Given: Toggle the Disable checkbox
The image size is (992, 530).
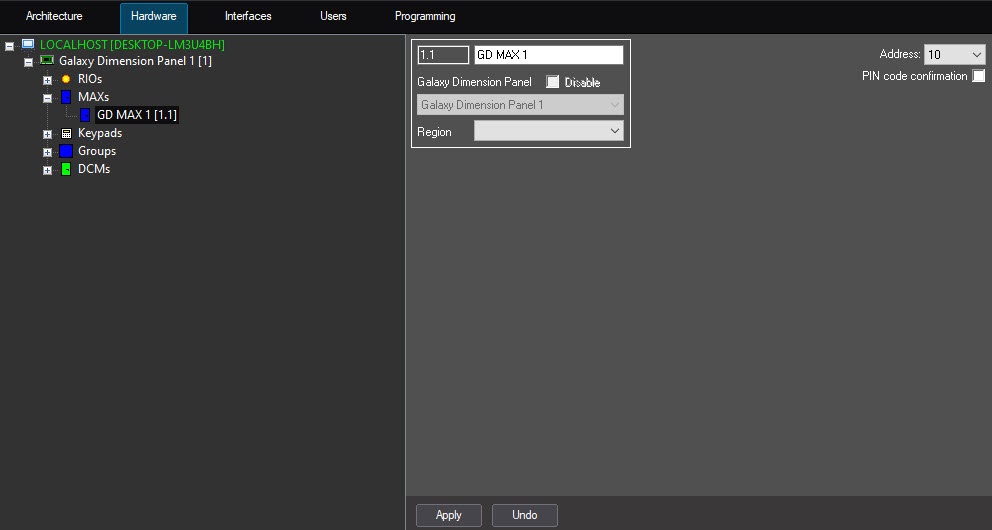Looking at the screenshot, I should point(553,82).
